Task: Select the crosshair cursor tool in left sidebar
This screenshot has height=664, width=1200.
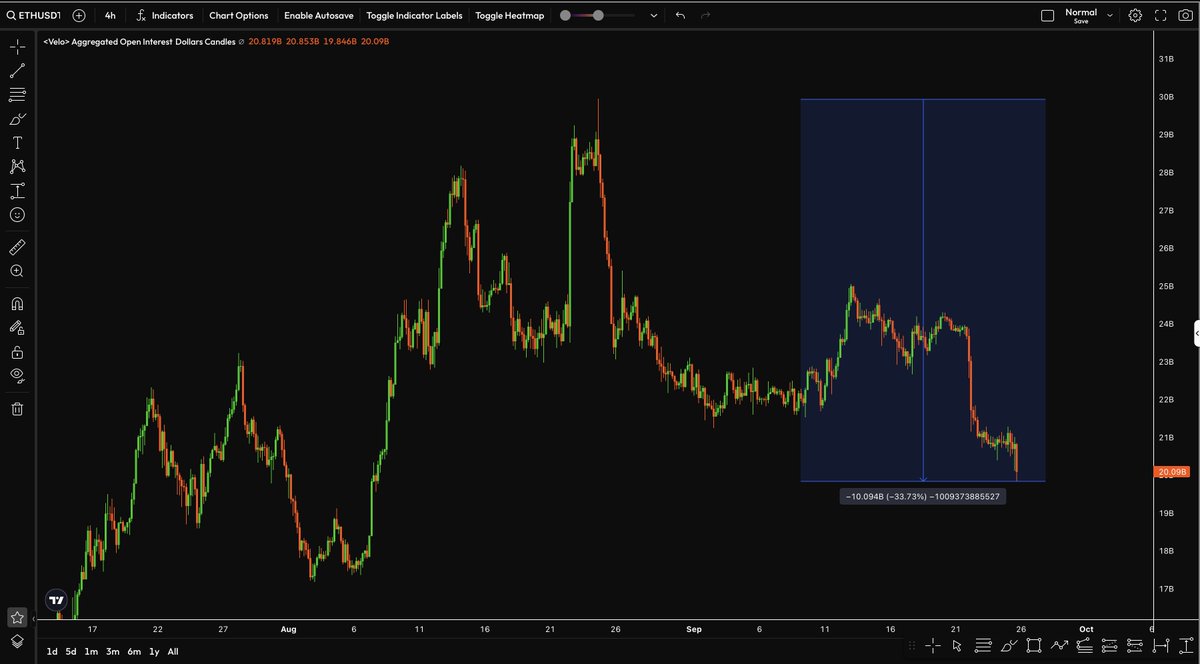Action: point(17,47)
